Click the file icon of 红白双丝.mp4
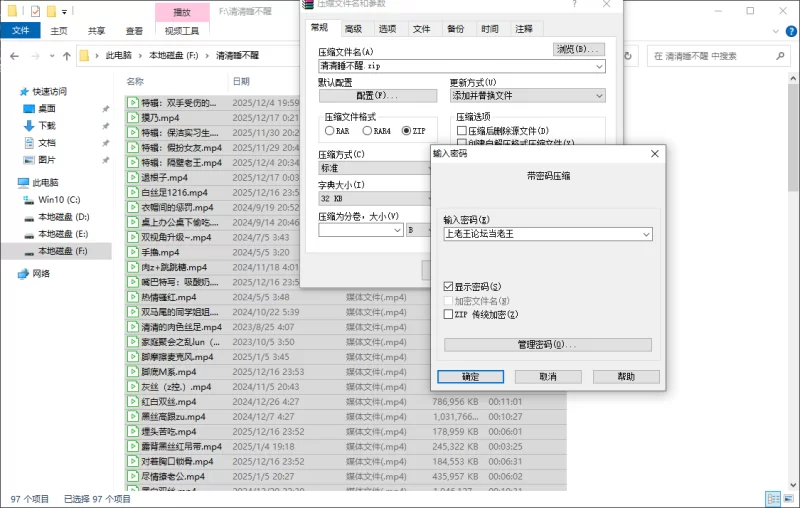800x508 pixels. [x=133, y=401]
